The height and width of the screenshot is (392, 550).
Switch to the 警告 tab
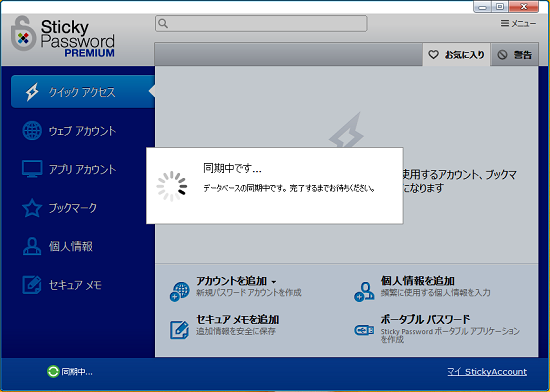(x=515, y=54)
